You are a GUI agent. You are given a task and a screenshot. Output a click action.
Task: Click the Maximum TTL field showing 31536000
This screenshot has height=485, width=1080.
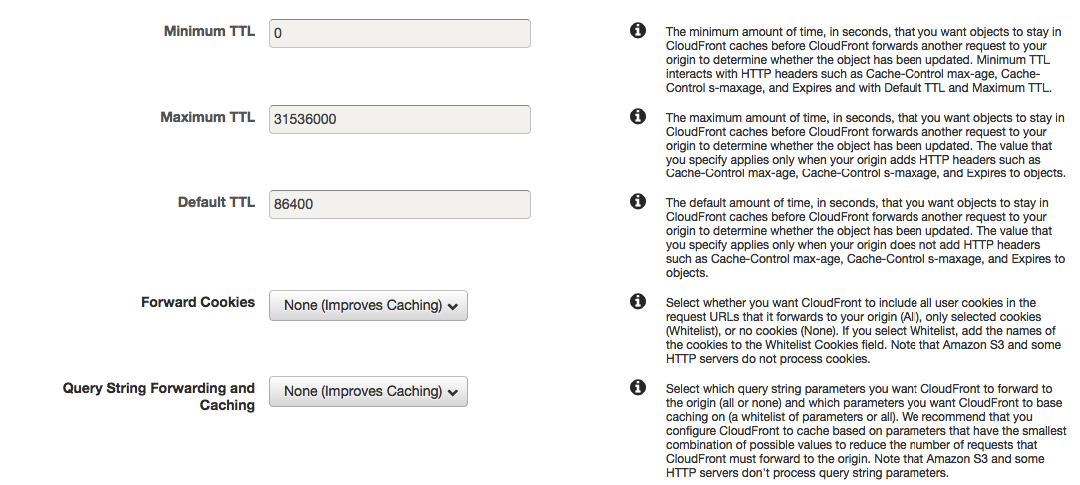tap(399, 119)
